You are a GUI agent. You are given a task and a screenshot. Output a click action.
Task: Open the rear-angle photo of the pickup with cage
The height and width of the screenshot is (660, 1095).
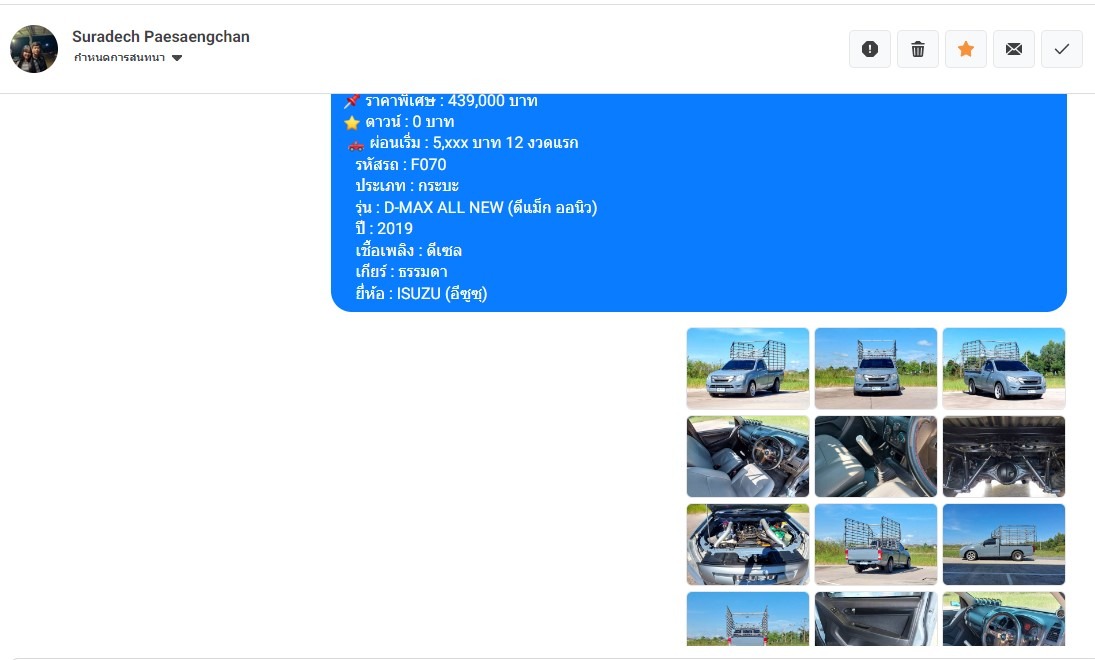point(876,544)
